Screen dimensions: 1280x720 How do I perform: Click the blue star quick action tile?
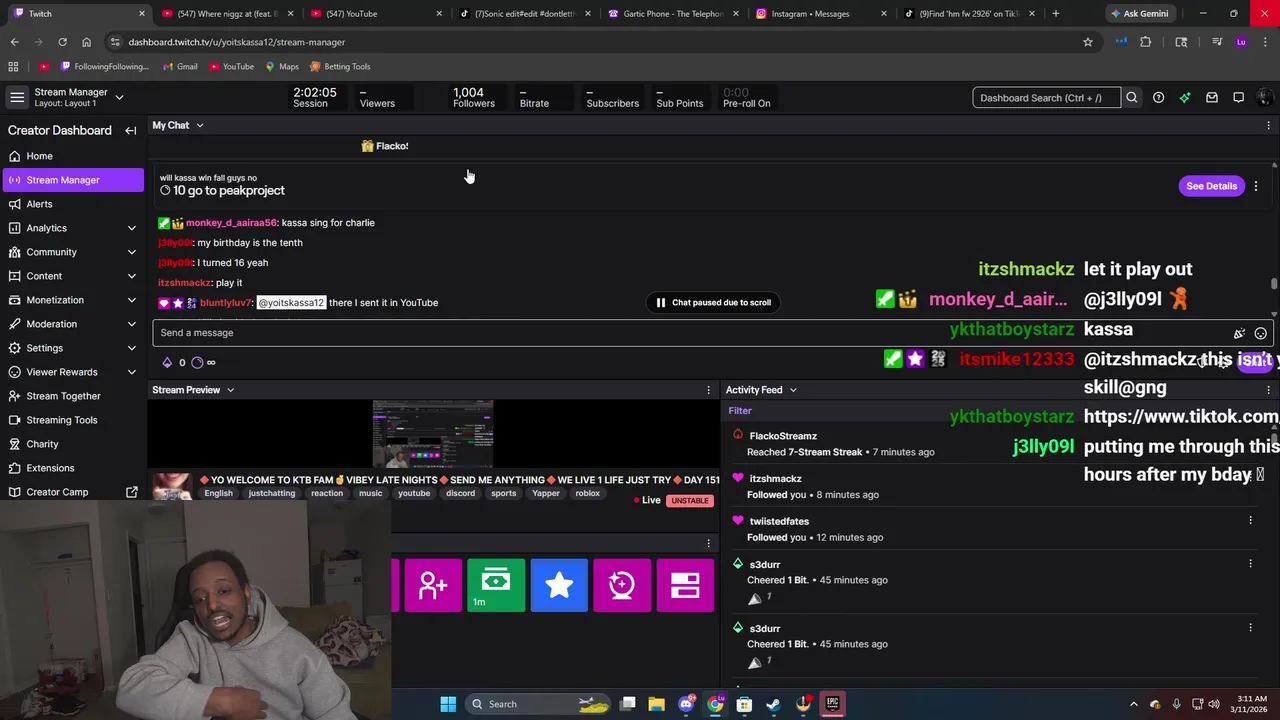559,585
